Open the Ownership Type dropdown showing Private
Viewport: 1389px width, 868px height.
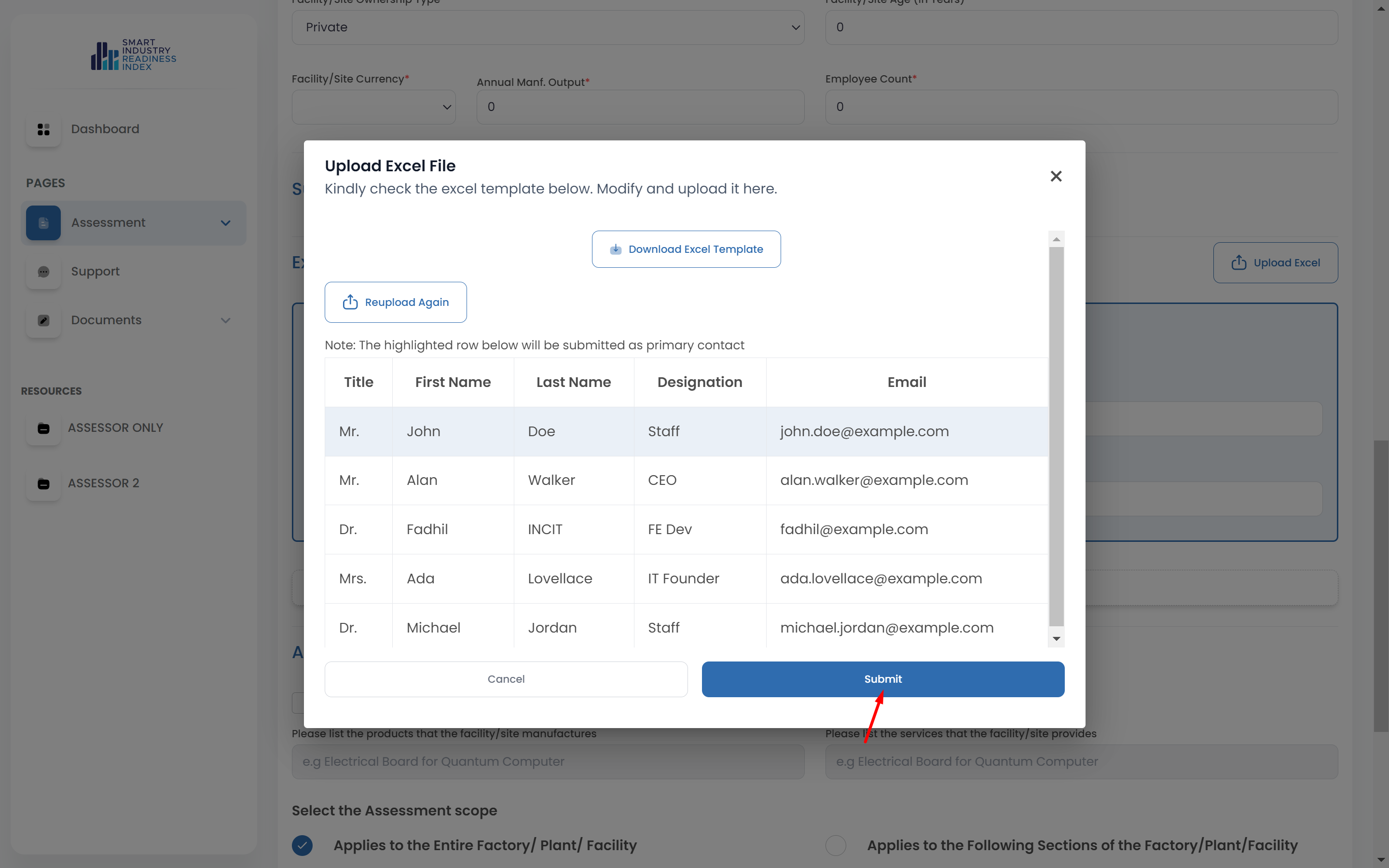click(548, 27)
